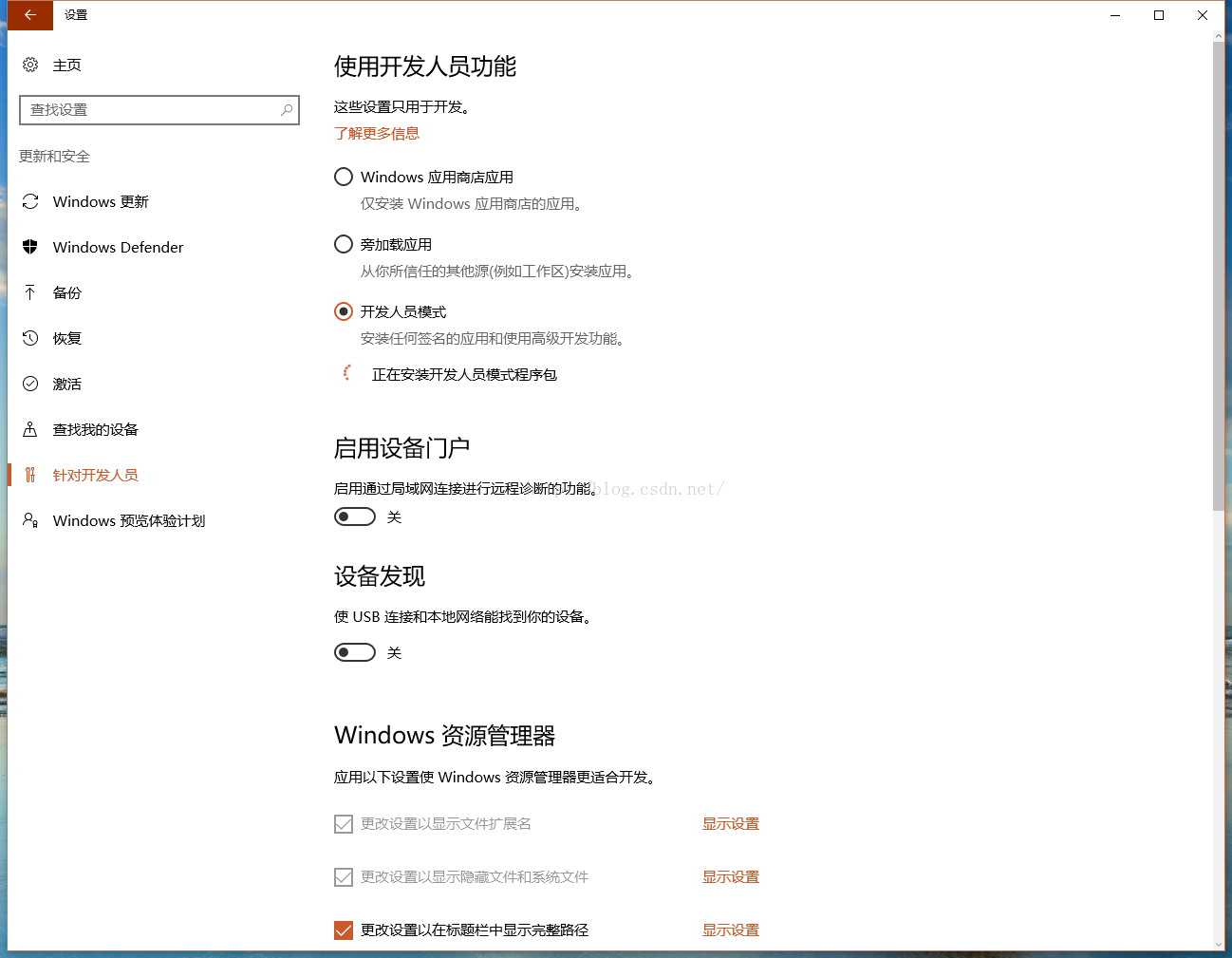
Task: Click the scrollbar down arrow
Action: 1219,945
